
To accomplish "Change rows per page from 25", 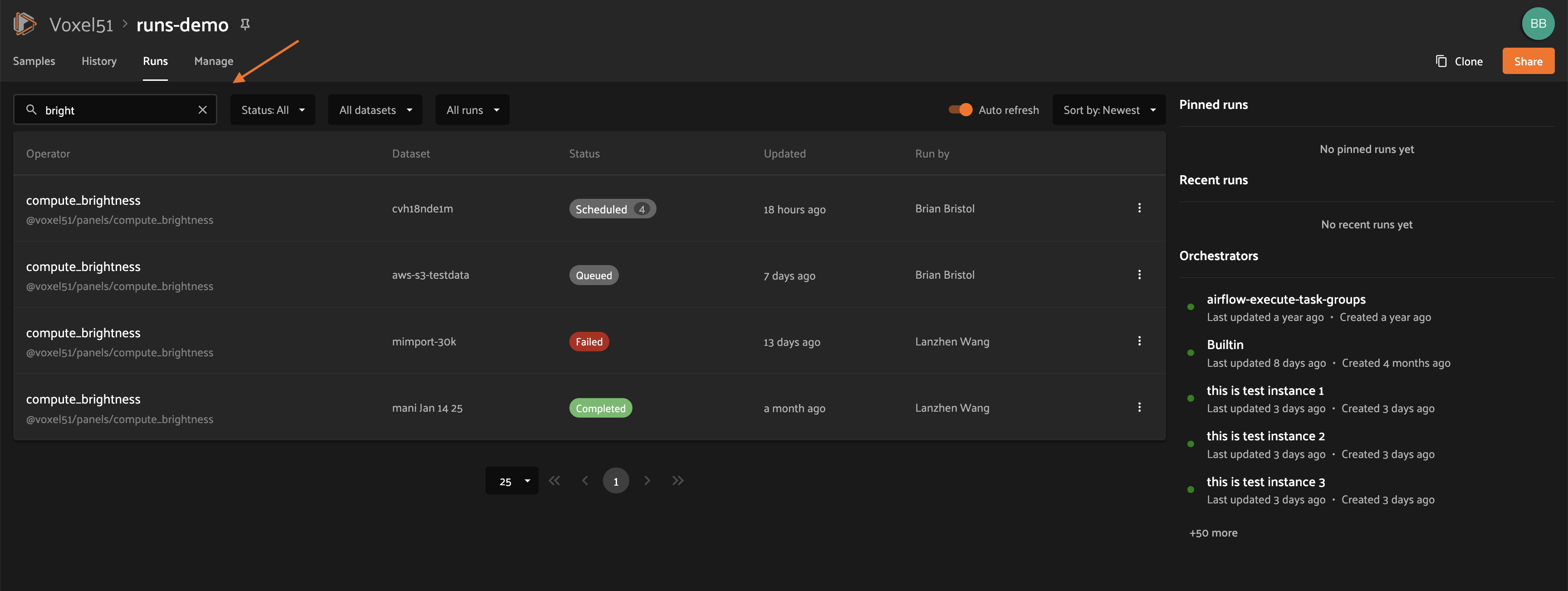I will click(x=511, y=481).
